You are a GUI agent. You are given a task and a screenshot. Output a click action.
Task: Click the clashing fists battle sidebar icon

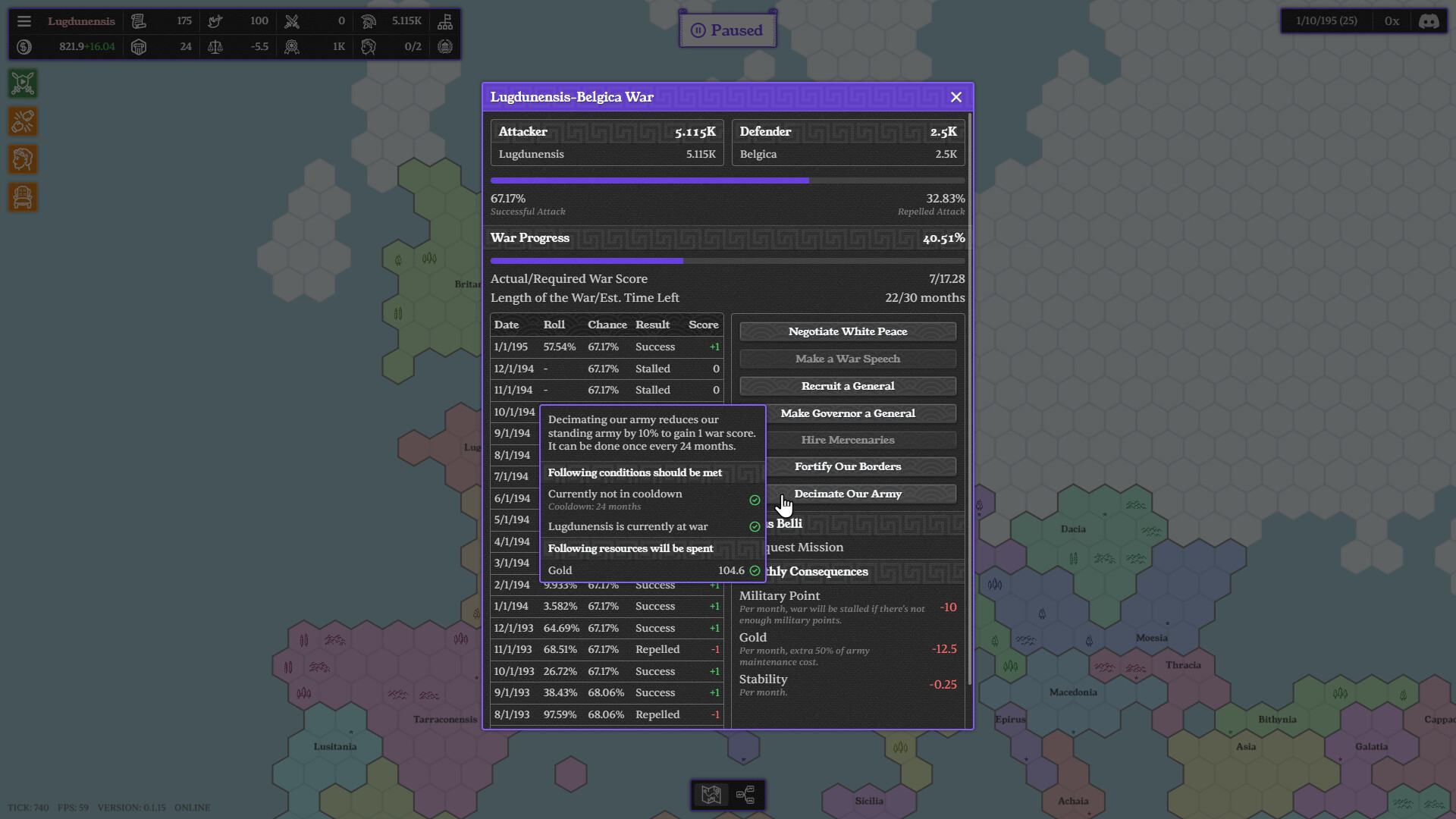coord(22,121)
